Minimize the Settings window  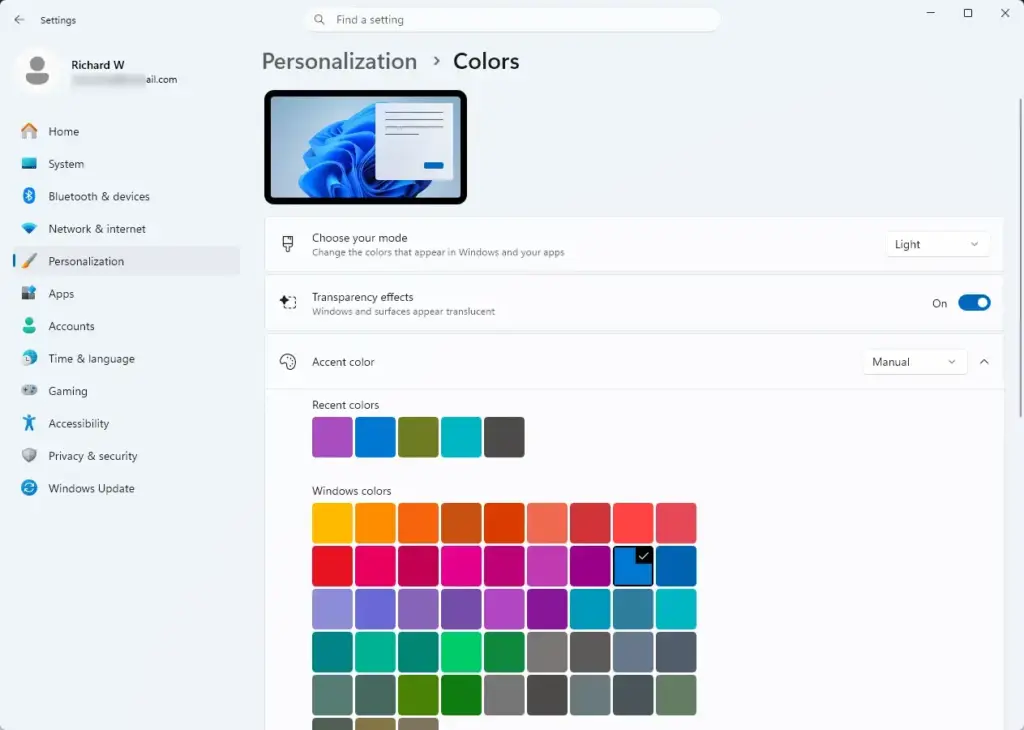click(931, 13)
